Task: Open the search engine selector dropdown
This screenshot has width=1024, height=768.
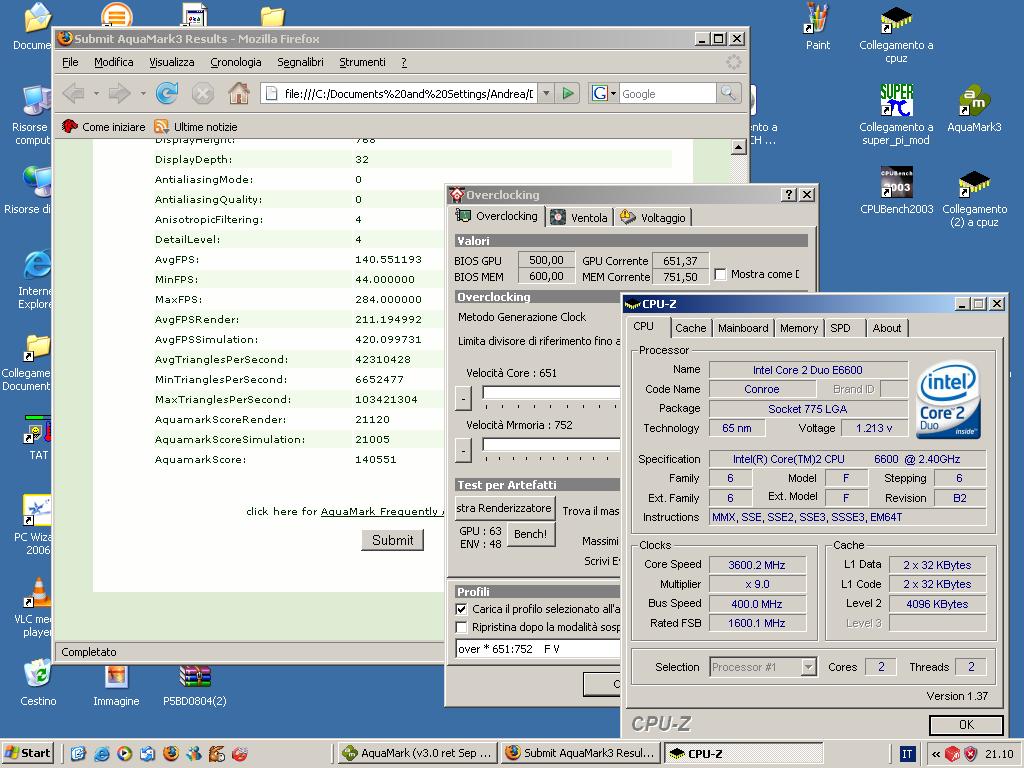Action: (604, 93)
